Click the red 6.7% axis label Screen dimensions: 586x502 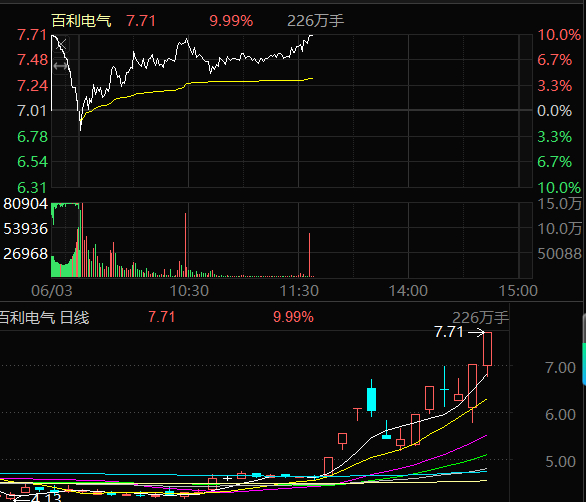tap(555, 60)
